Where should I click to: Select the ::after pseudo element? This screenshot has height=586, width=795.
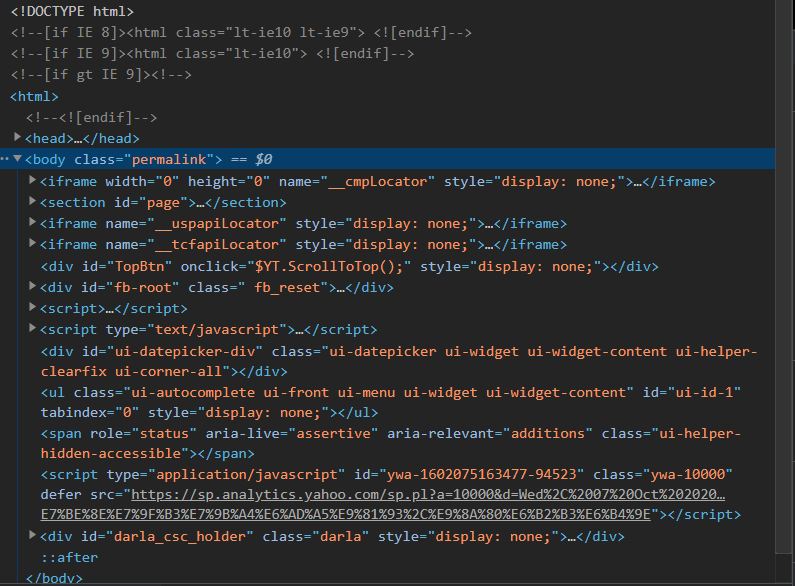(69, 558)
